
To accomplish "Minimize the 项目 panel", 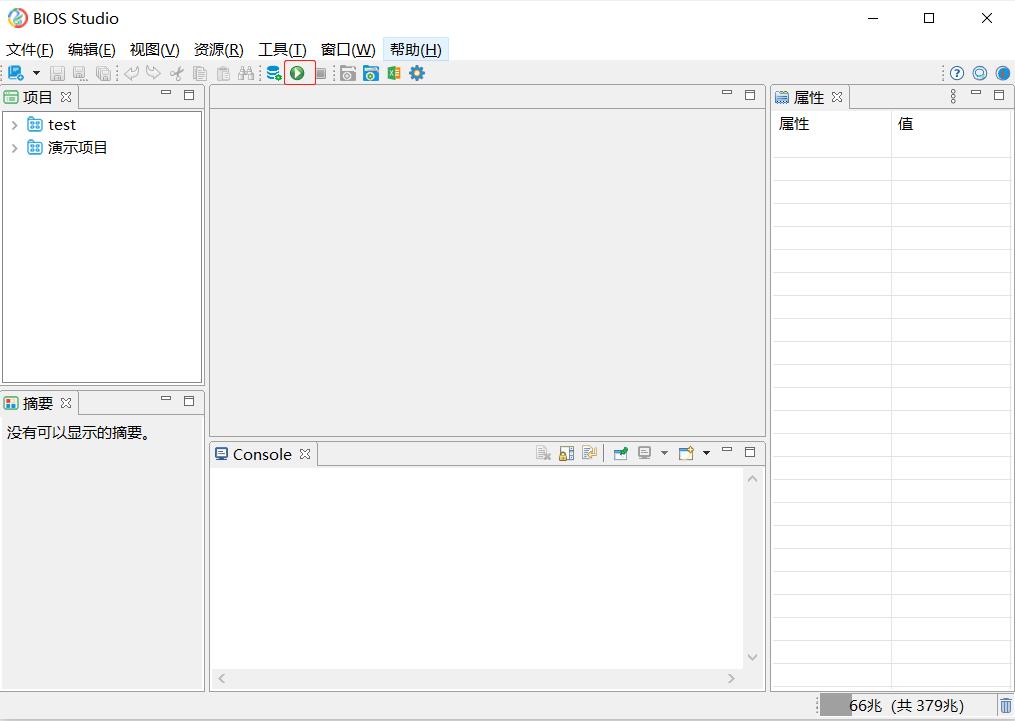I will click(166, 93).
